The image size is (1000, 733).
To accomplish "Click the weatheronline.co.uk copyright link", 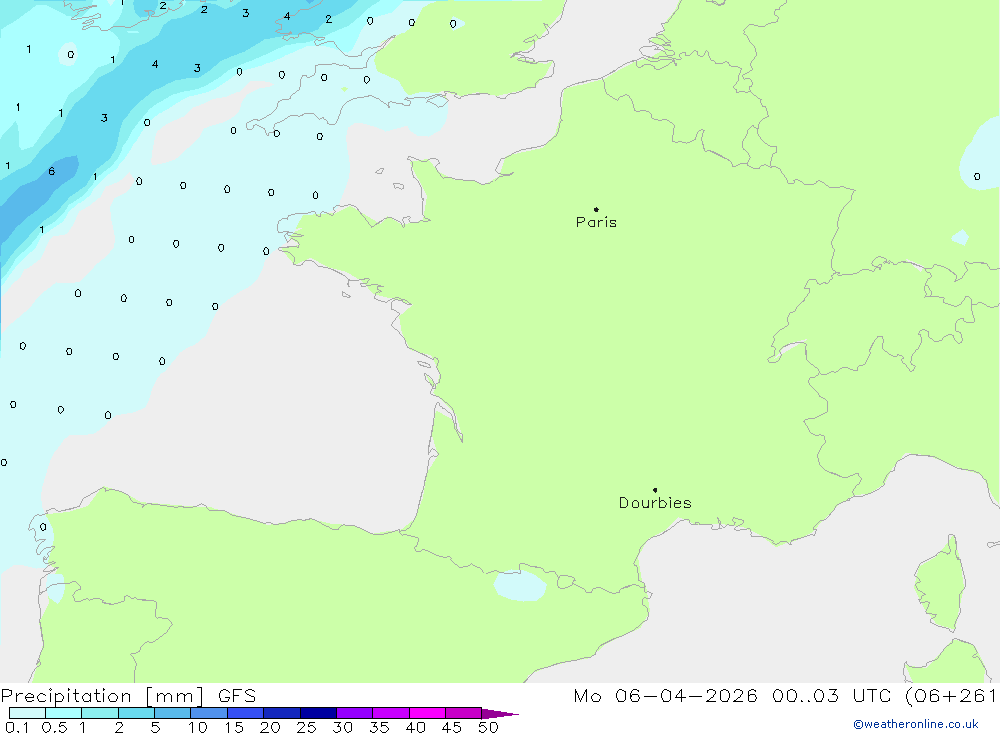I will 916,724.
